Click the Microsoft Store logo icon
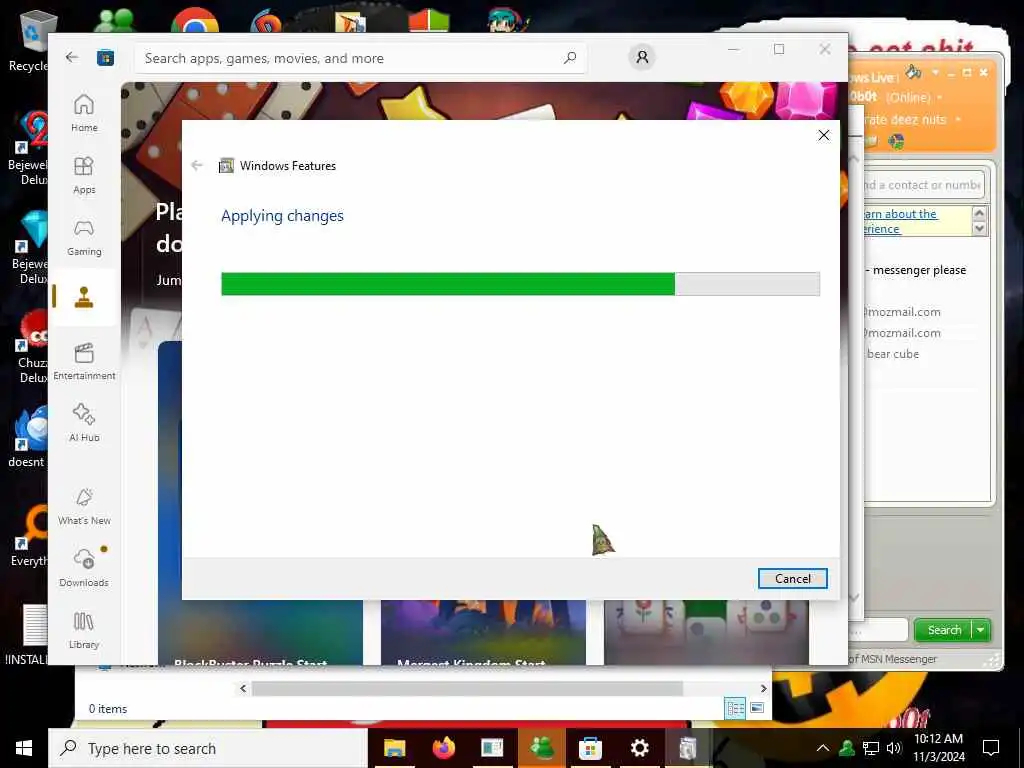 pyautogui.click(x=105, y=58)
